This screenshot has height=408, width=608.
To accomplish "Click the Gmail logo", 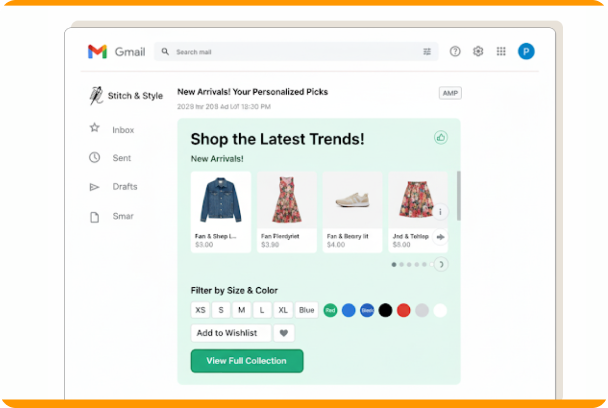I will point(97,52).
